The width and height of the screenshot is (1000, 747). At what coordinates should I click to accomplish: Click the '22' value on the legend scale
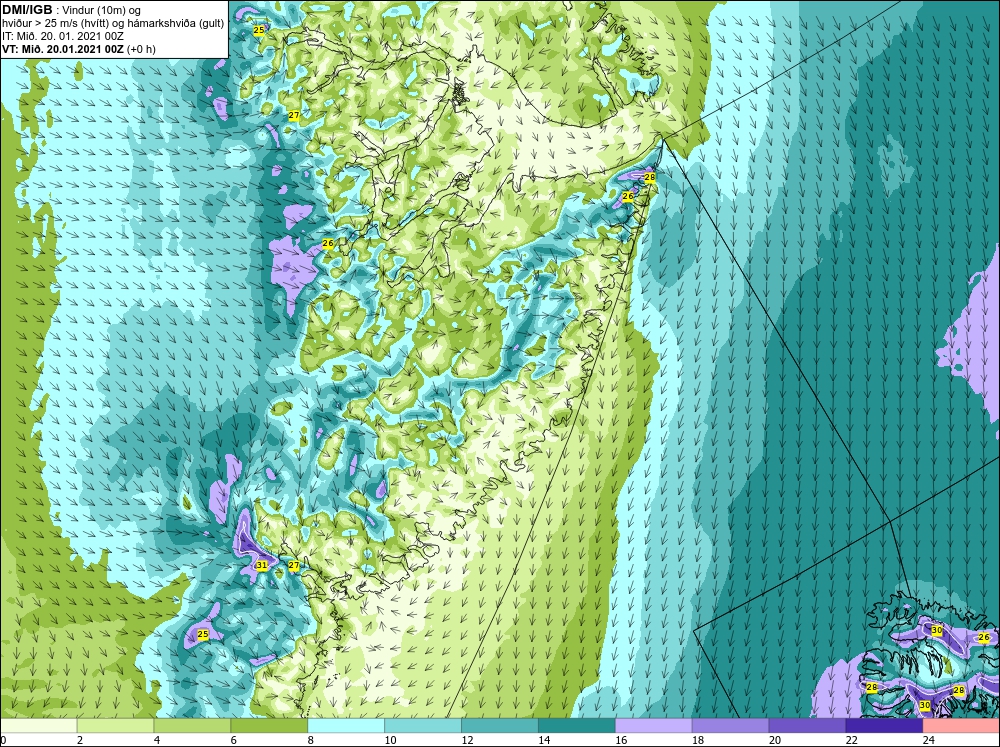coord(851,740)
